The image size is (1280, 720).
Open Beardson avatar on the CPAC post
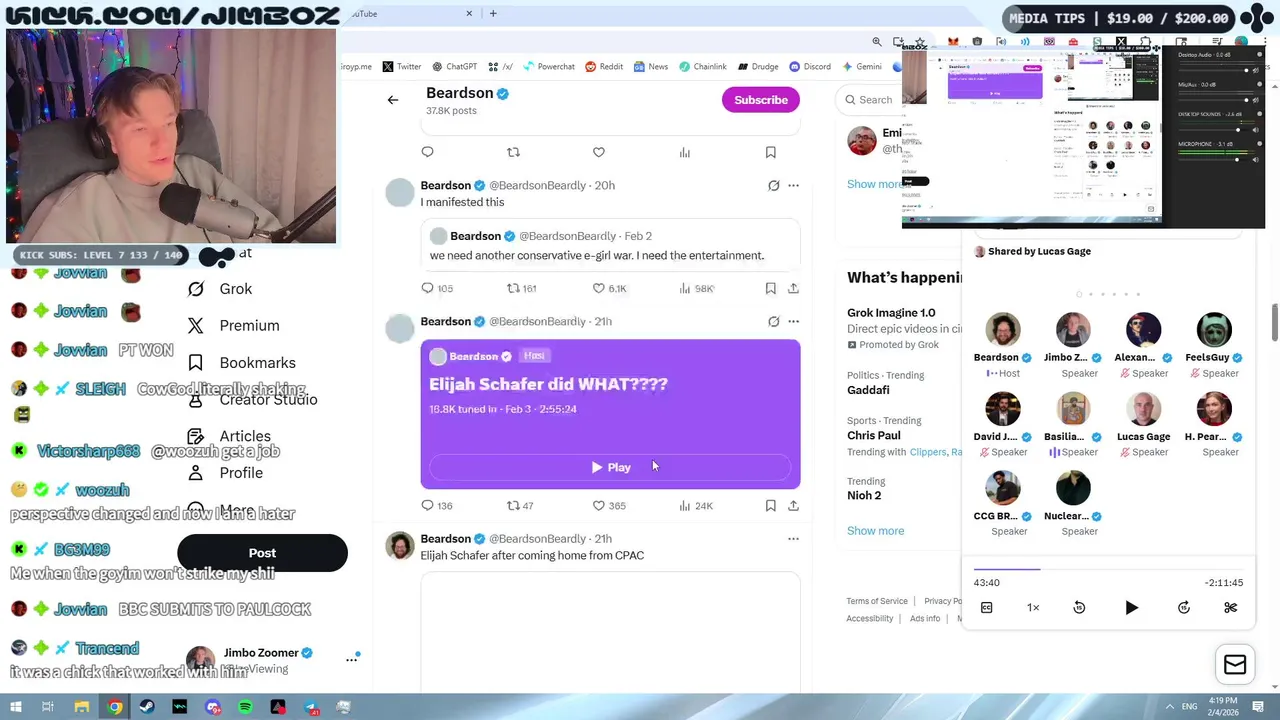[399, 546]
